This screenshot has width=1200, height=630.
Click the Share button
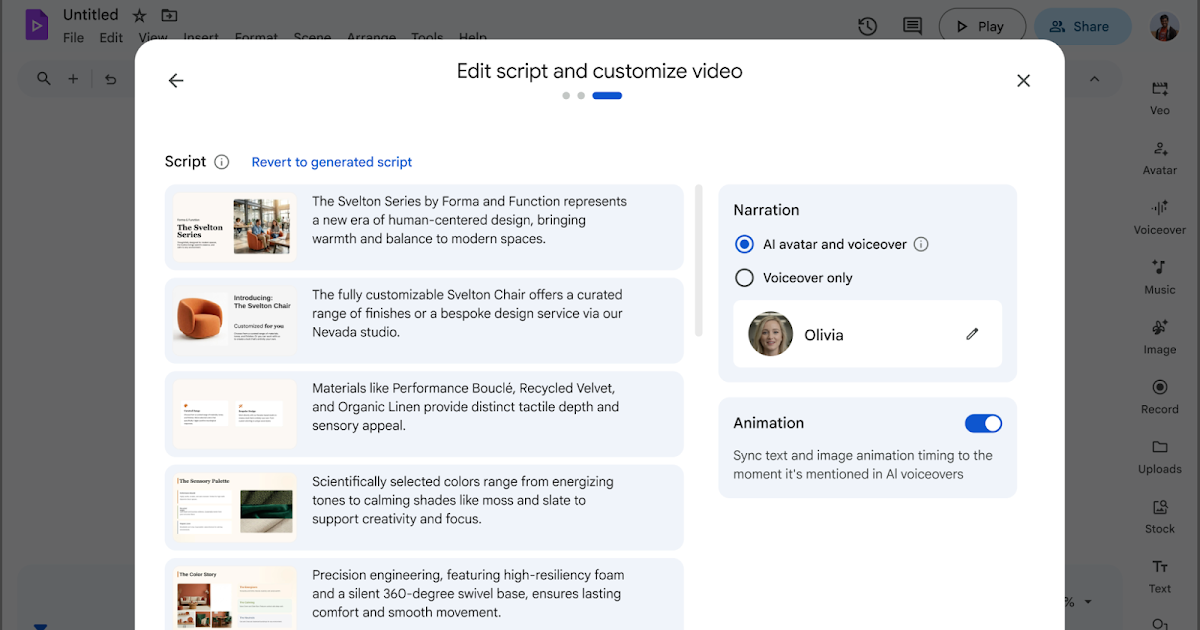[x=1084, y=26]
